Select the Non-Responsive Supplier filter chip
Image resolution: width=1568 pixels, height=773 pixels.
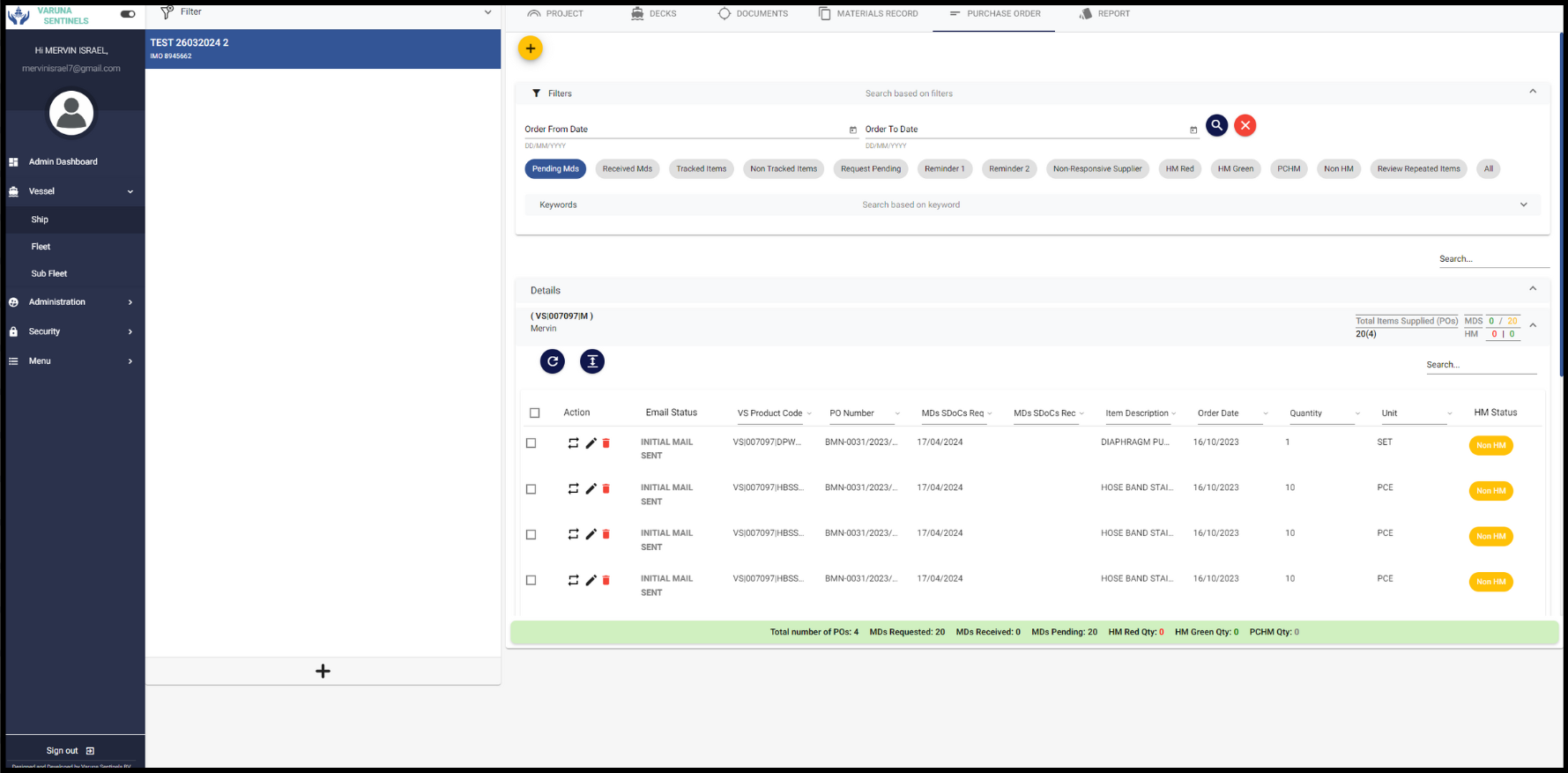1097,169
